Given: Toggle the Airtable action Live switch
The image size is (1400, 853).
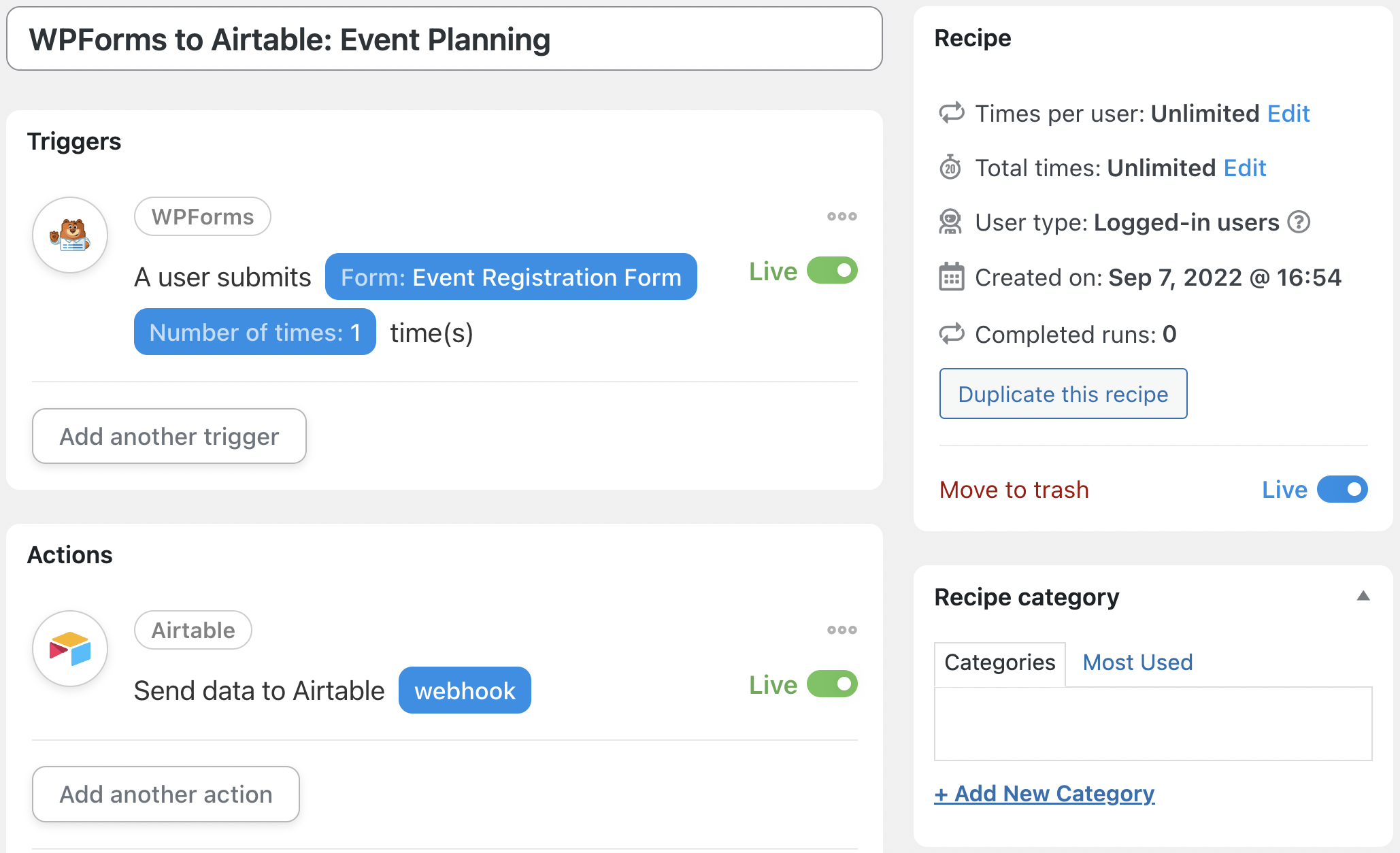Looking at the screenshot, I should point(832,684).
